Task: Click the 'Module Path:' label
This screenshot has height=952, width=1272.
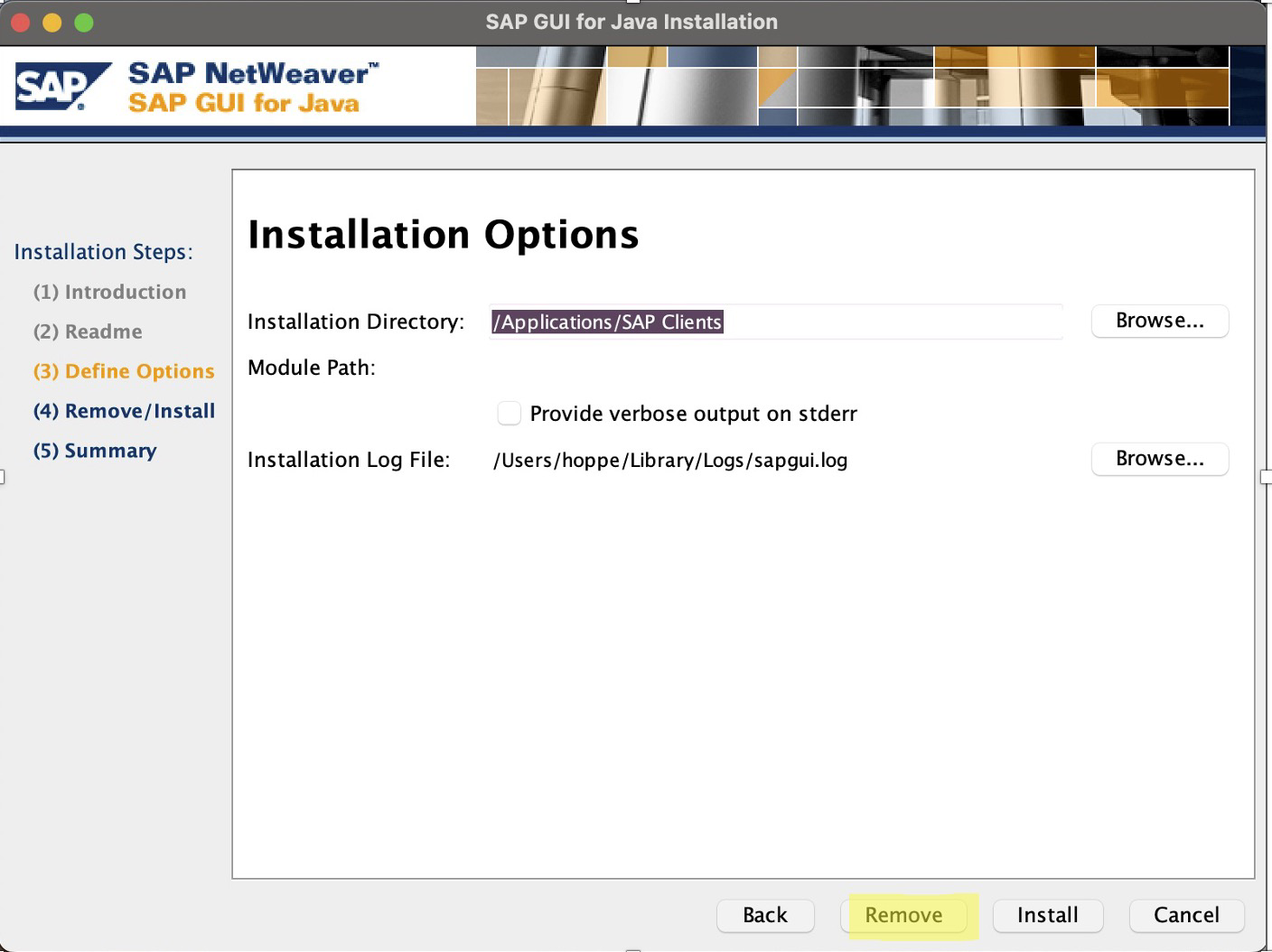Action: tap(312, 368)
